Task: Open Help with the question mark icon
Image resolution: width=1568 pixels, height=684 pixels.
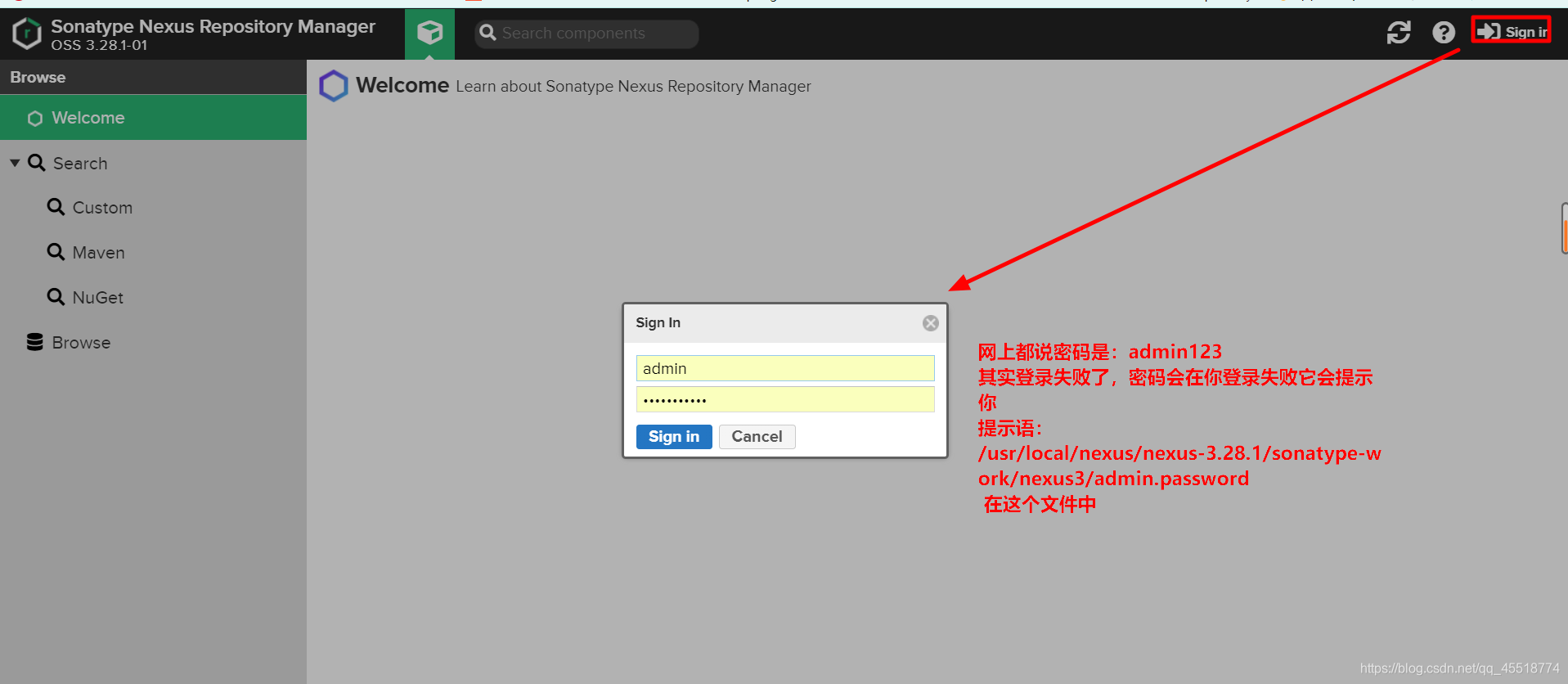Action: point(1444,33)
